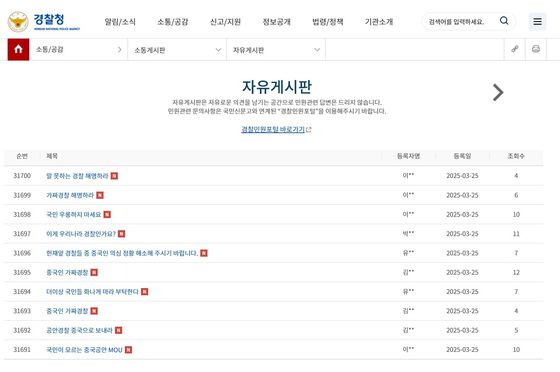The image size is (560, 372).
Task: Click the date in row 31694
Action: 462,292
